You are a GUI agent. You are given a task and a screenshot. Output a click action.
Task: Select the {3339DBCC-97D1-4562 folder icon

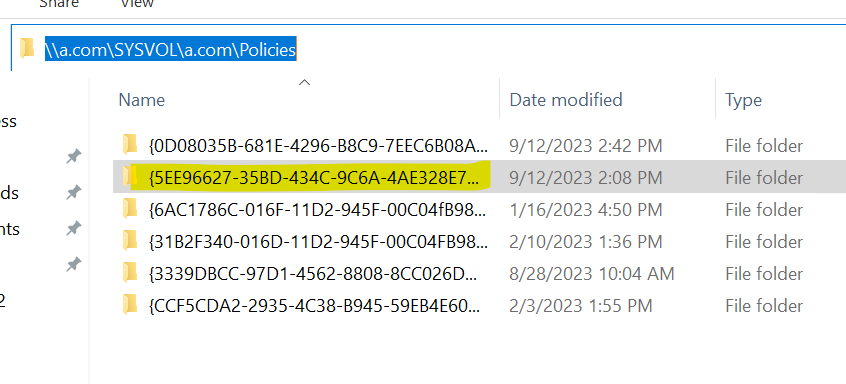point(129,272)
